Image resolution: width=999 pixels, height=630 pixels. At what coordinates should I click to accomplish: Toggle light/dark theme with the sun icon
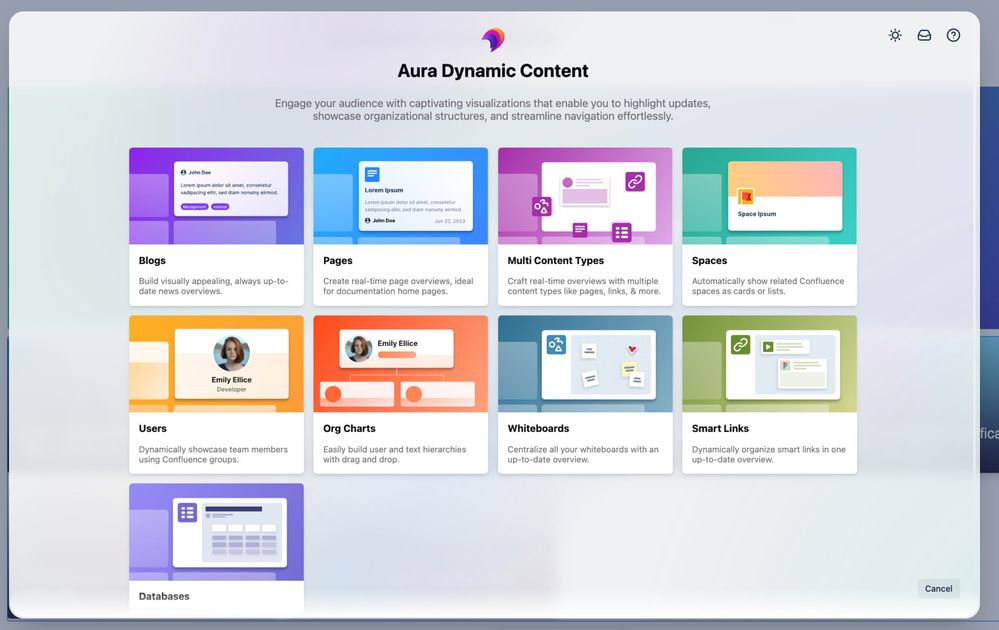point(895,34)
